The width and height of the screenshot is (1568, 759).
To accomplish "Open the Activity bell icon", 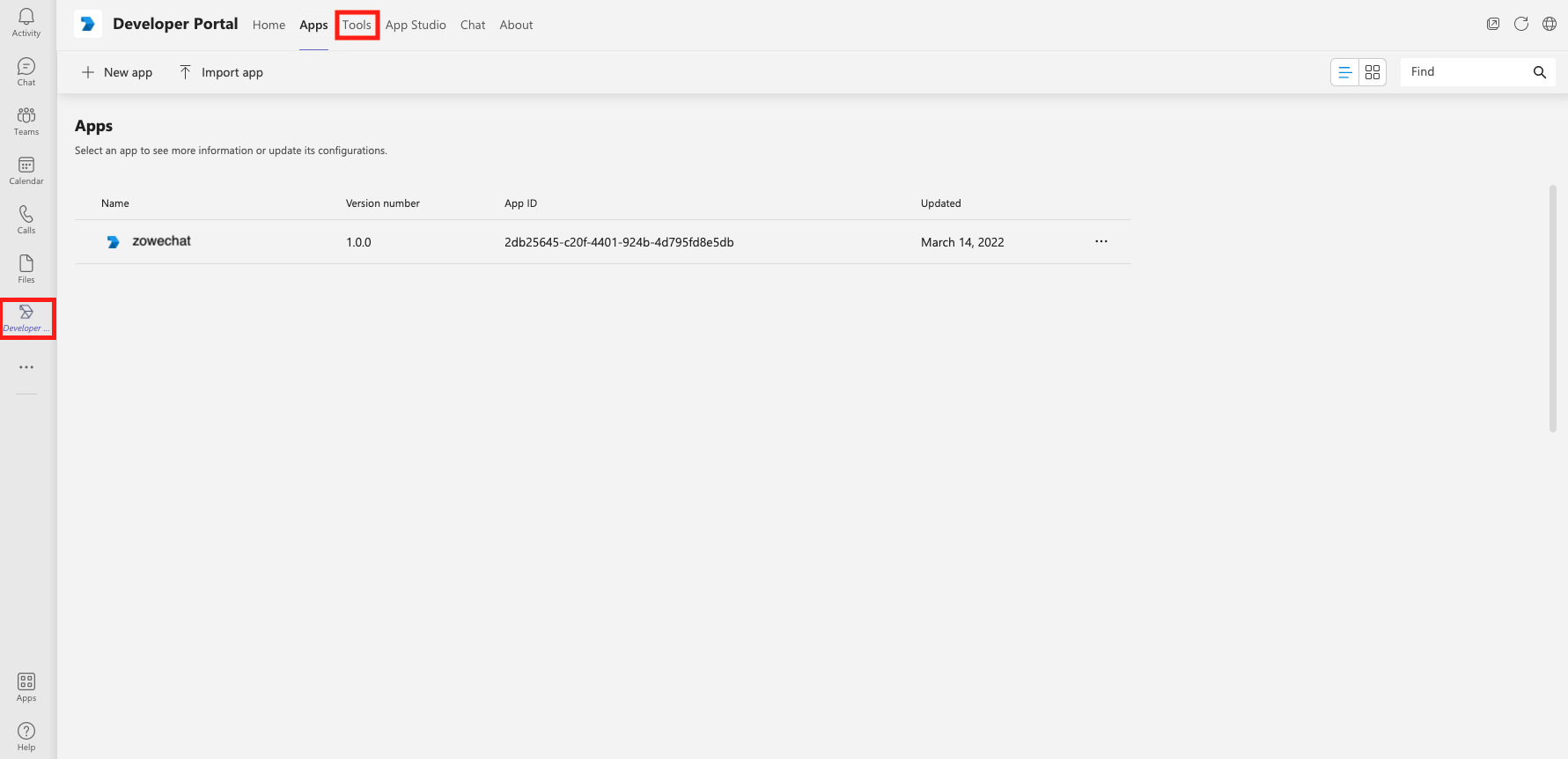I will point(26,23).
